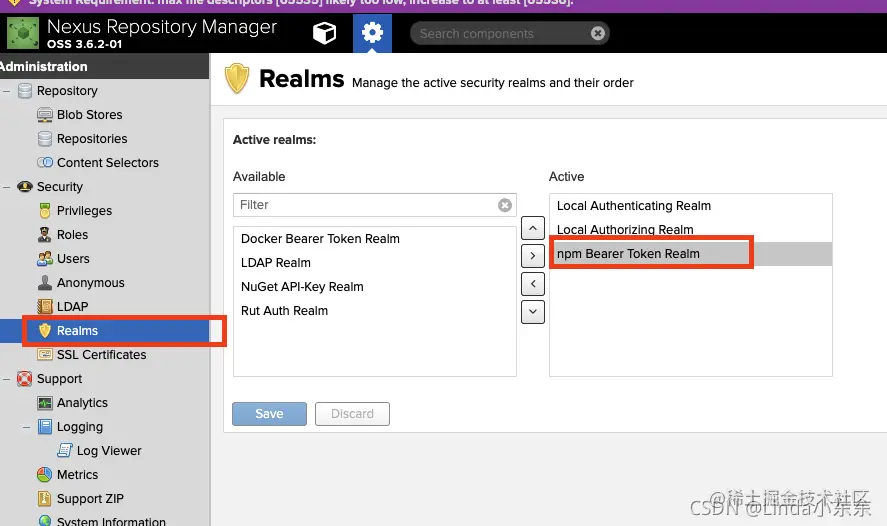
Task: Clear the Search components field
Action: (x=597, y=33)
